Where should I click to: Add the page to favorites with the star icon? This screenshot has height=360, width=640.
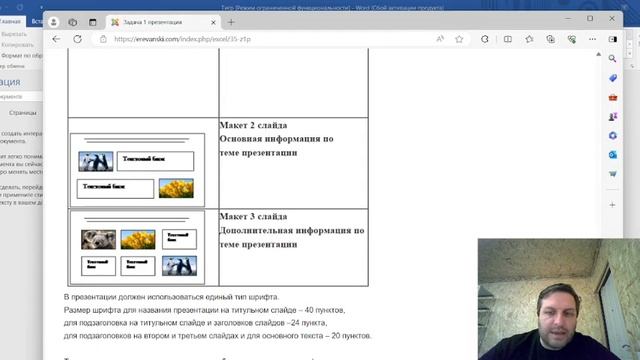point(459,39)
